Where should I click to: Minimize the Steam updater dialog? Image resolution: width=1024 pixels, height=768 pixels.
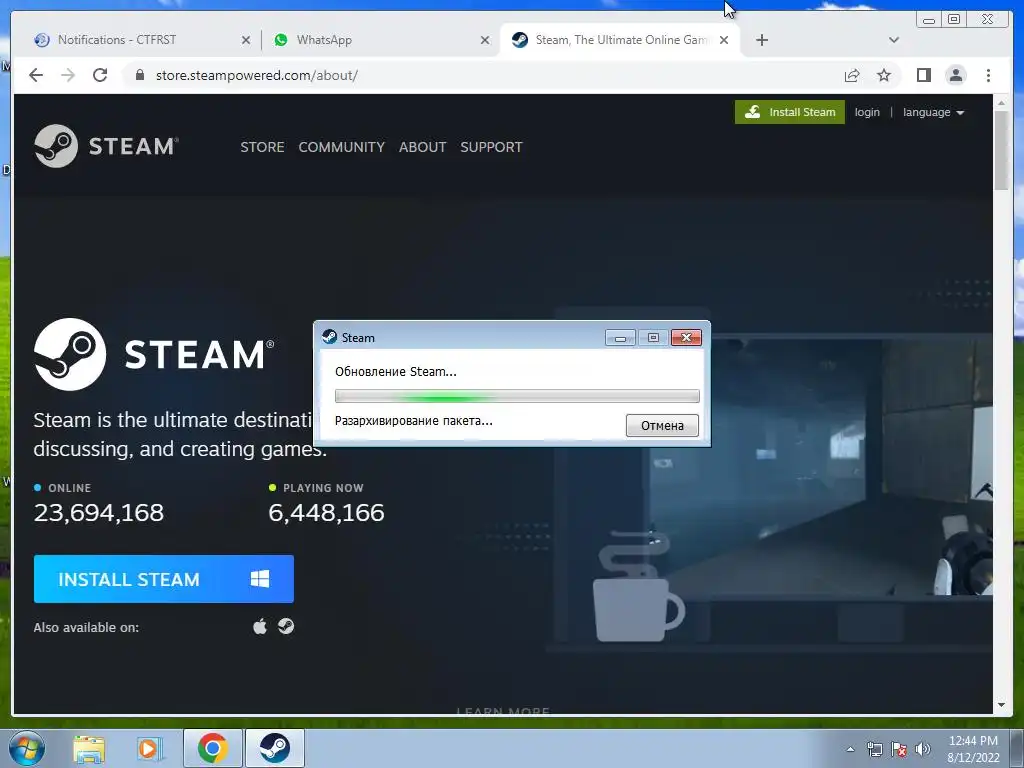[x=620, y=337]
